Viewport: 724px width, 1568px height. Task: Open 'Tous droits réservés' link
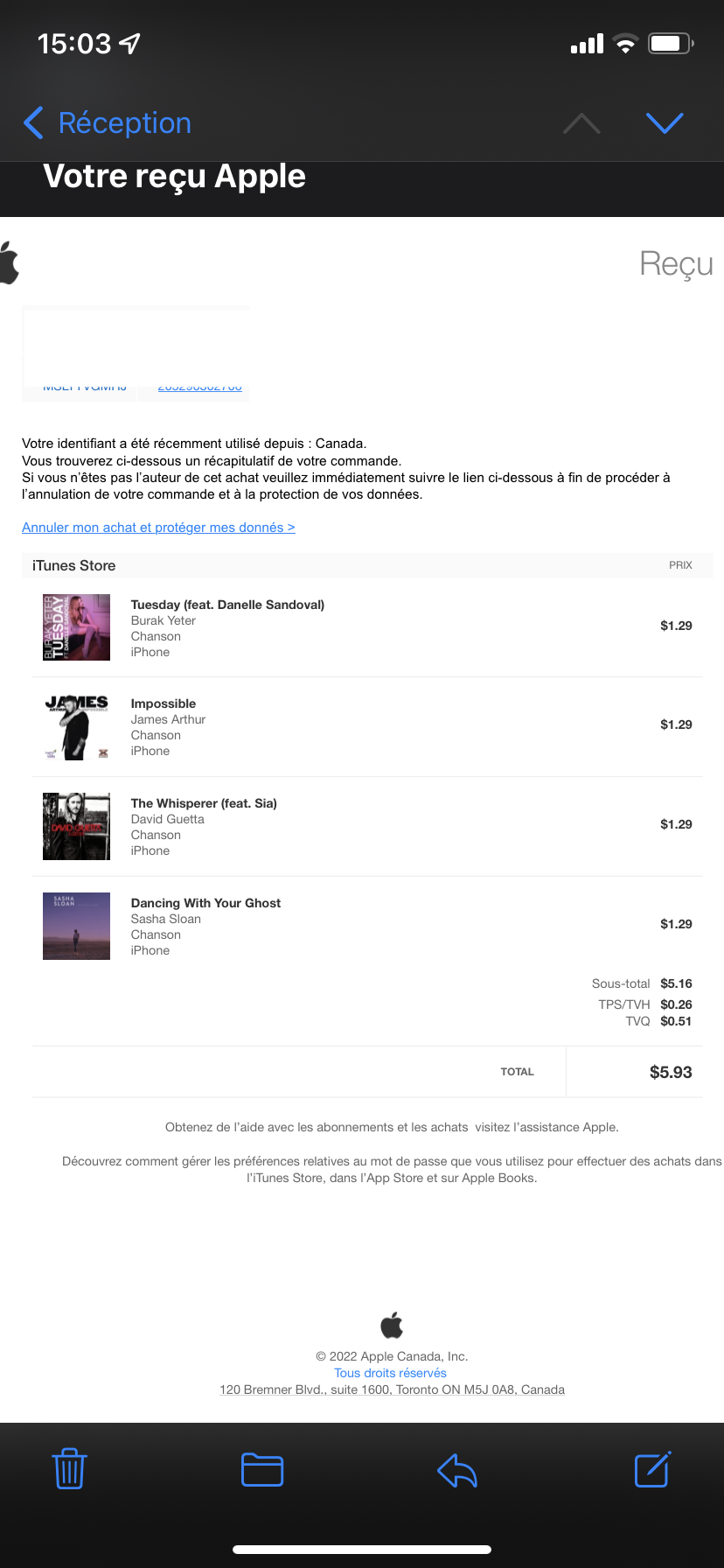click(390, 1373)
